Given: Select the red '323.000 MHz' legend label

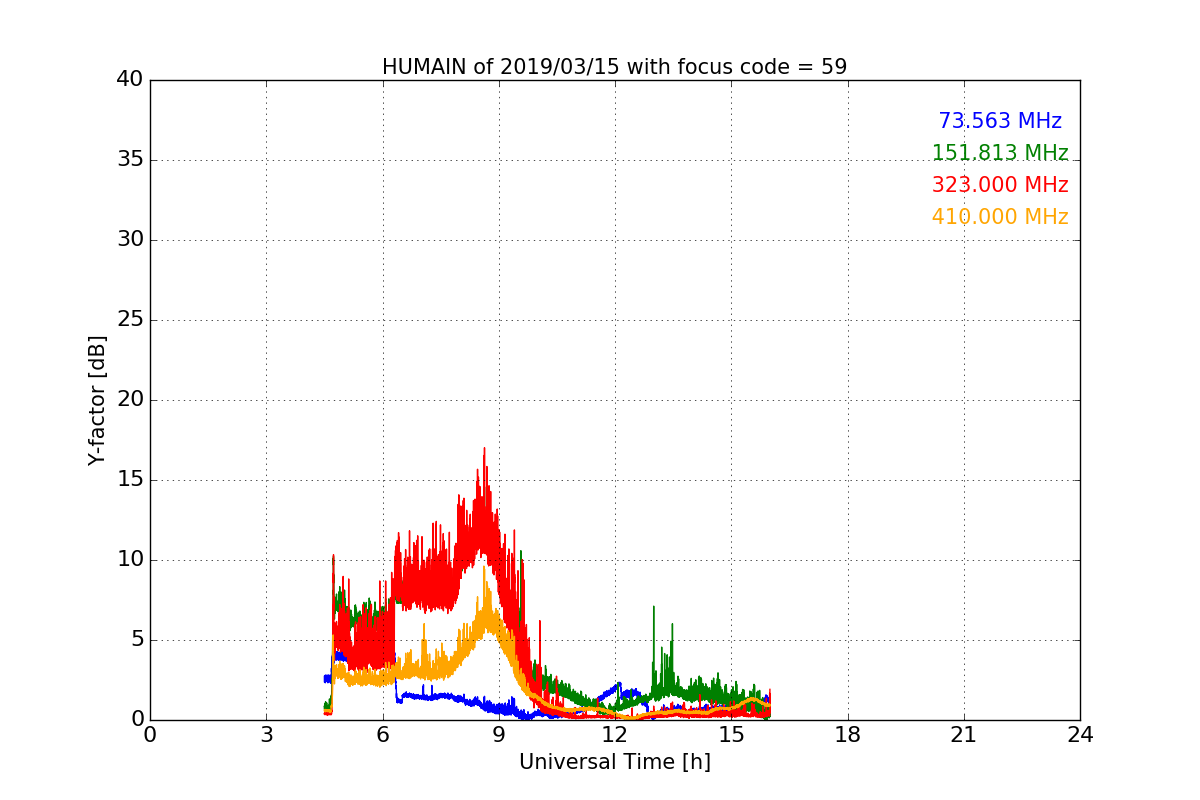Looking at the screenshot, I should 1000,185.
